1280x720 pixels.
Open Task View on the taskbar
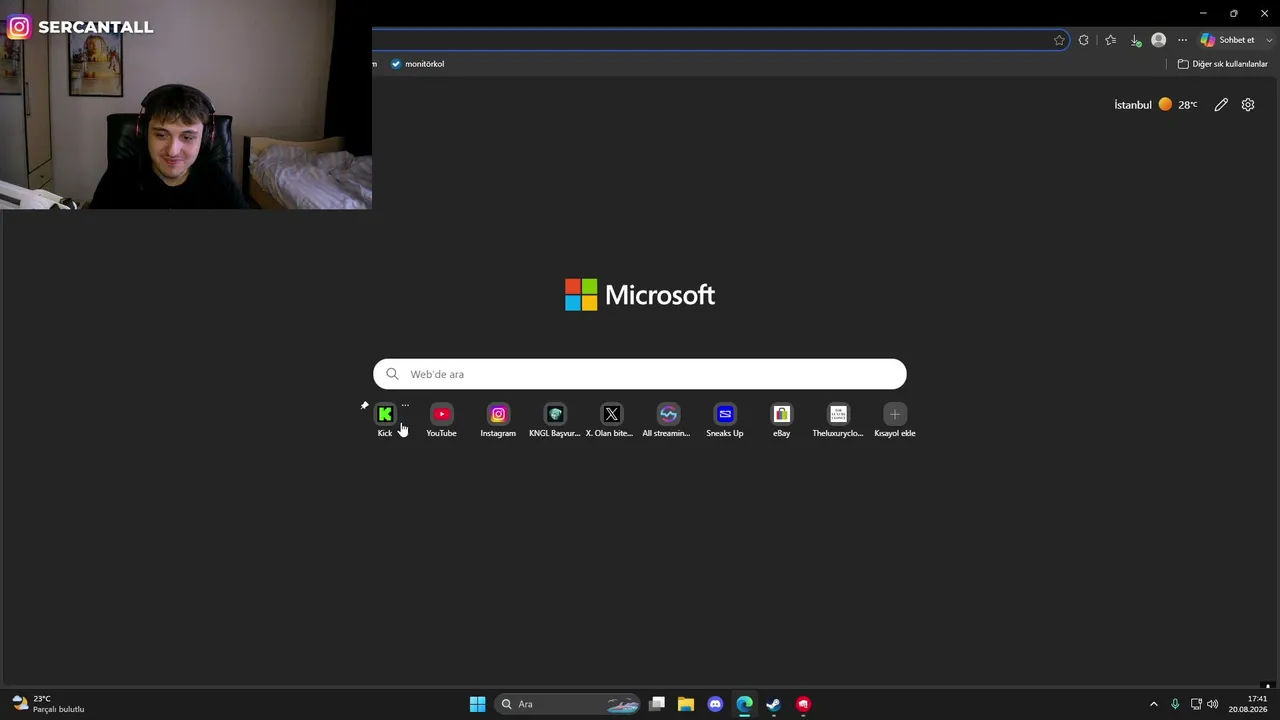657,704
